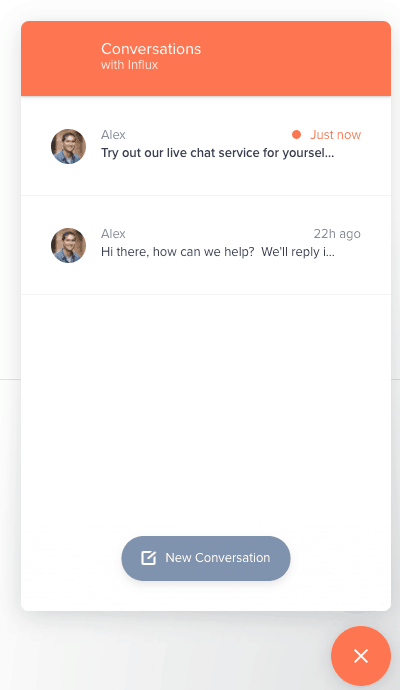Open the "Try out our live chat service" message
The width and height of the screenshot is (400, 690).
[x=217, y=153]
